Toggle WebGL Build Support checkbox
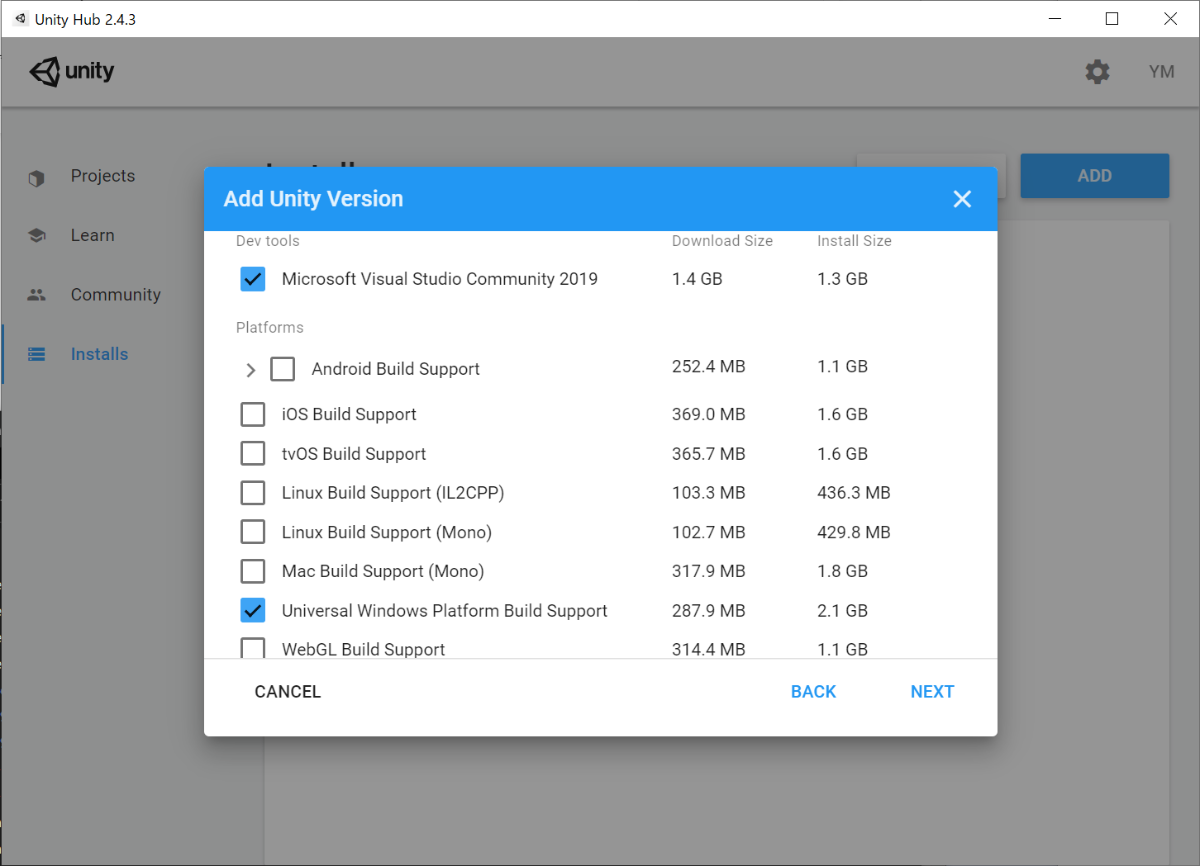 [x=253, y=648]
